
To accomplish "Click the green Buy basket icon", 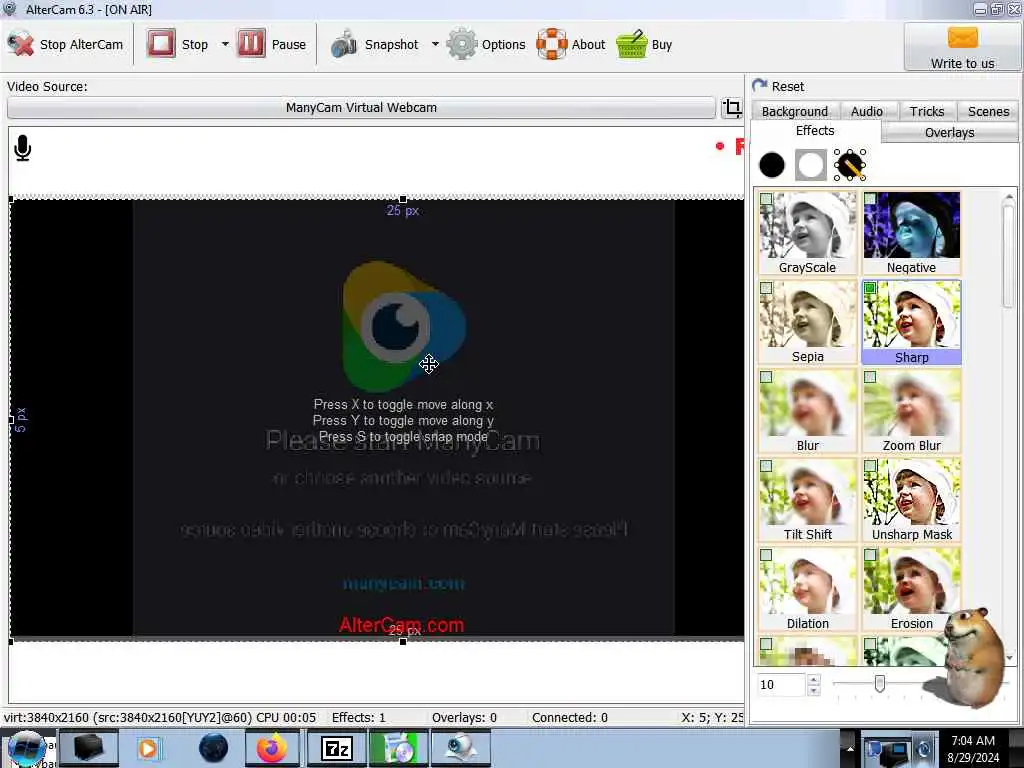I will click(x=632, y=44).
